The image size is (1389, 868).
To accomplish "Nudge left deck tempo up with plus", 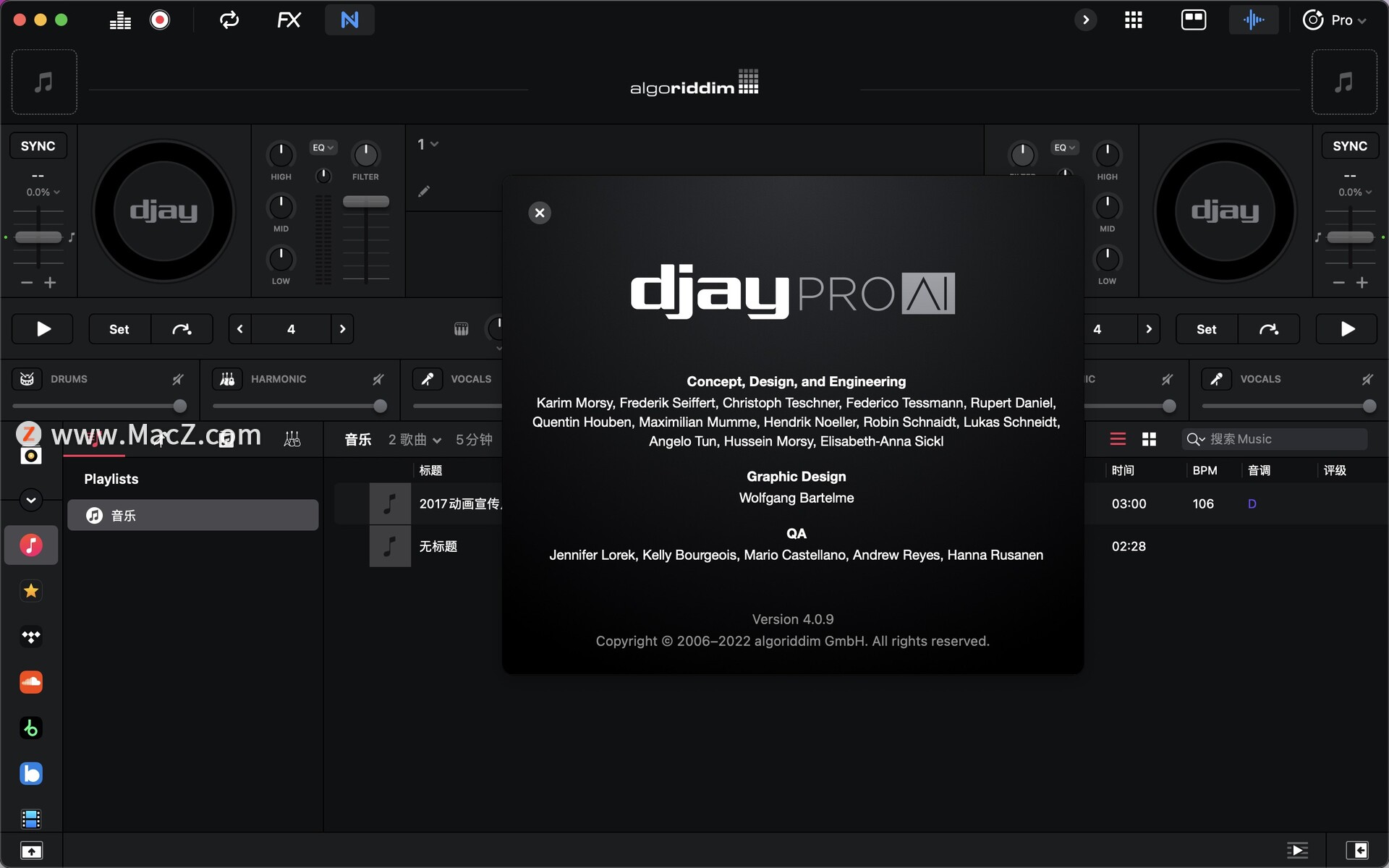I will click(x=50, y=283).
